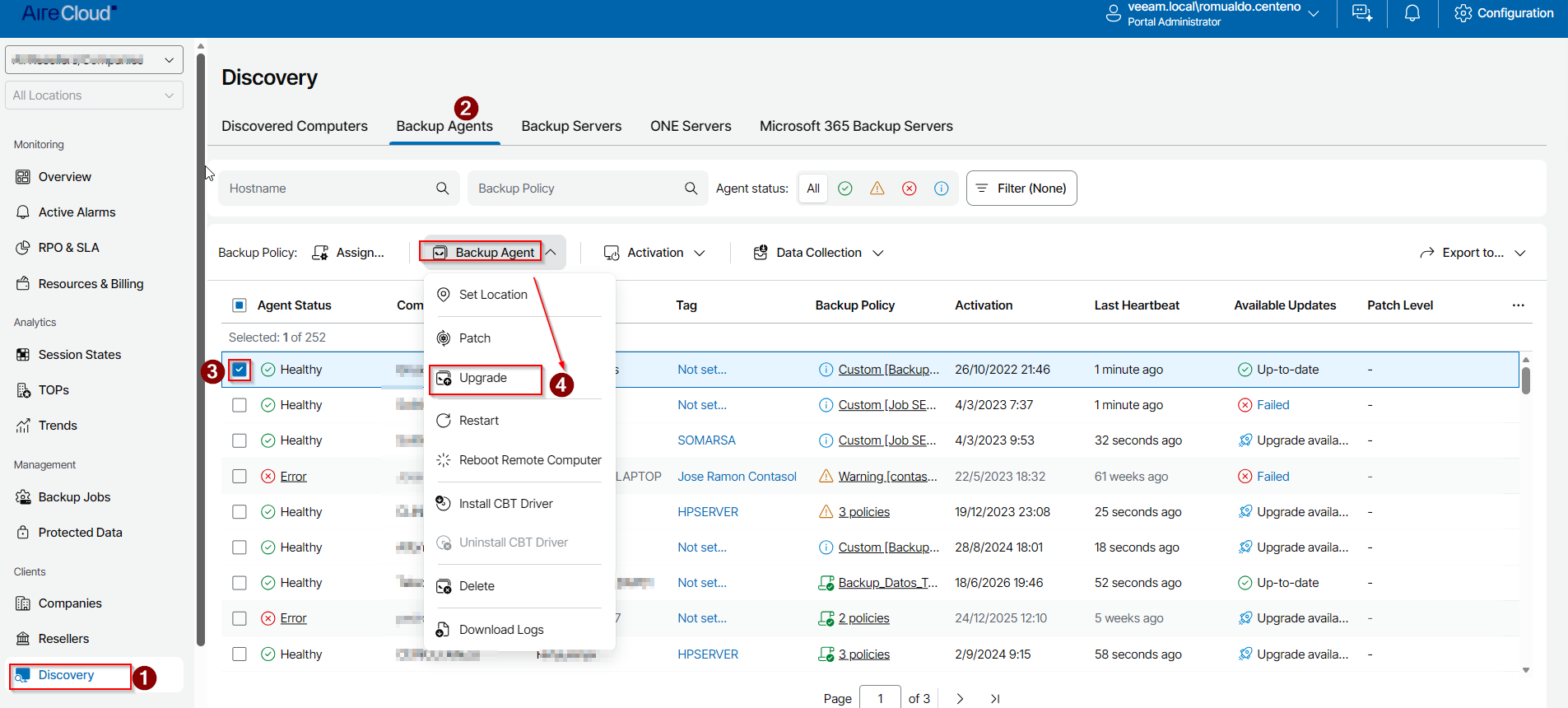
Task: Click the user account avatar icon
Action: coord(1113,13)
